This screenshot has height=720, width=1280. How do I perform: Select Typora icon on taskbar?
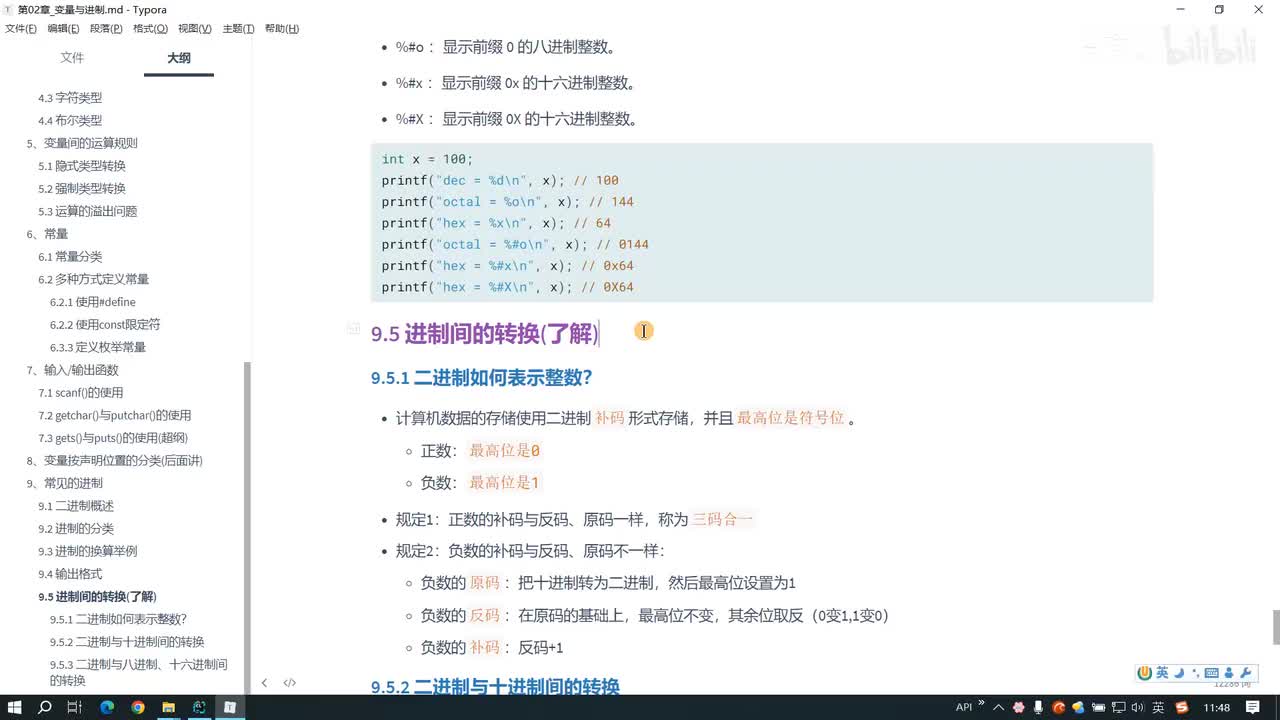[x=230, y=707]
